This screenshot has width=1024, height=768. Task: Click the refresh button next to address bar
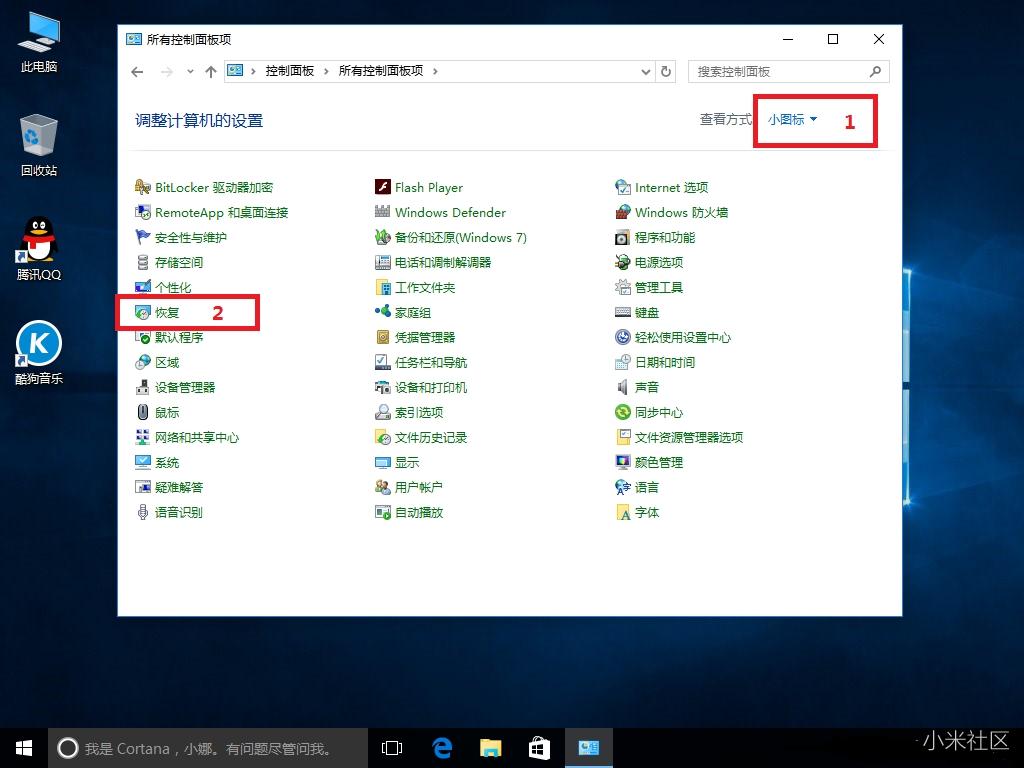[667, 71]
